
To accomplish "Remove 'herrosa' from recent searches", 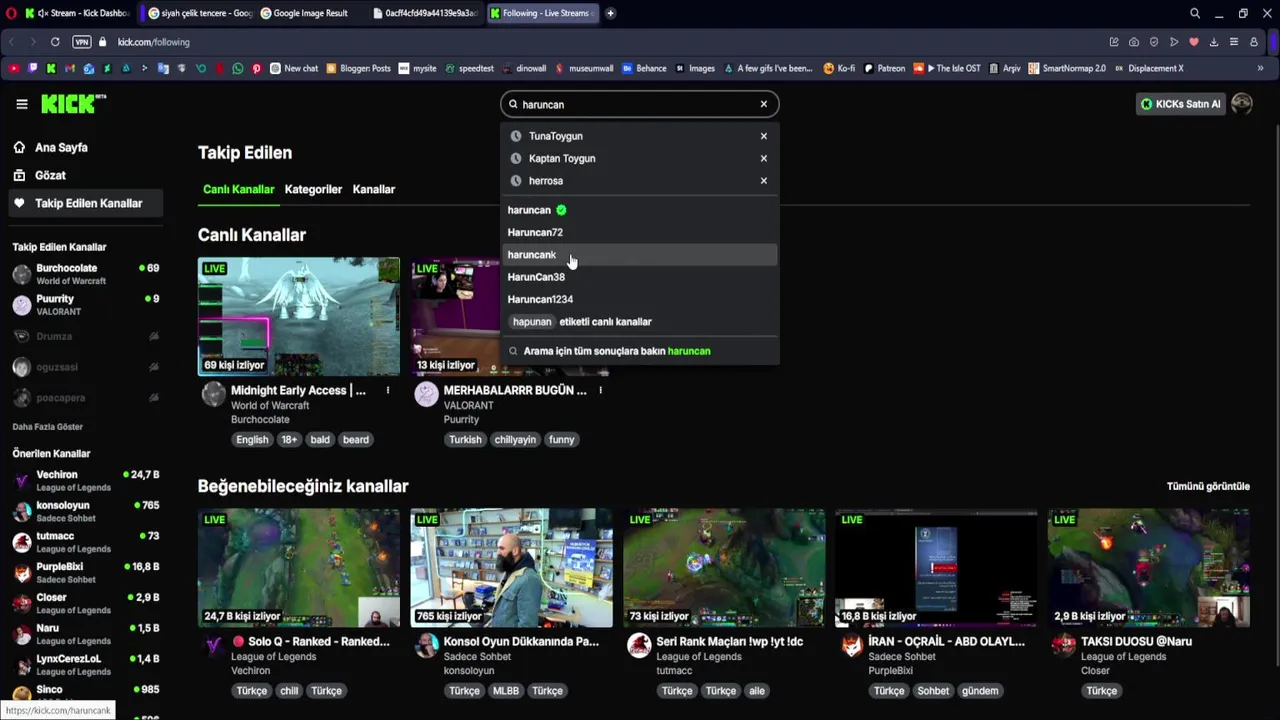I will [x=763, y=181].
